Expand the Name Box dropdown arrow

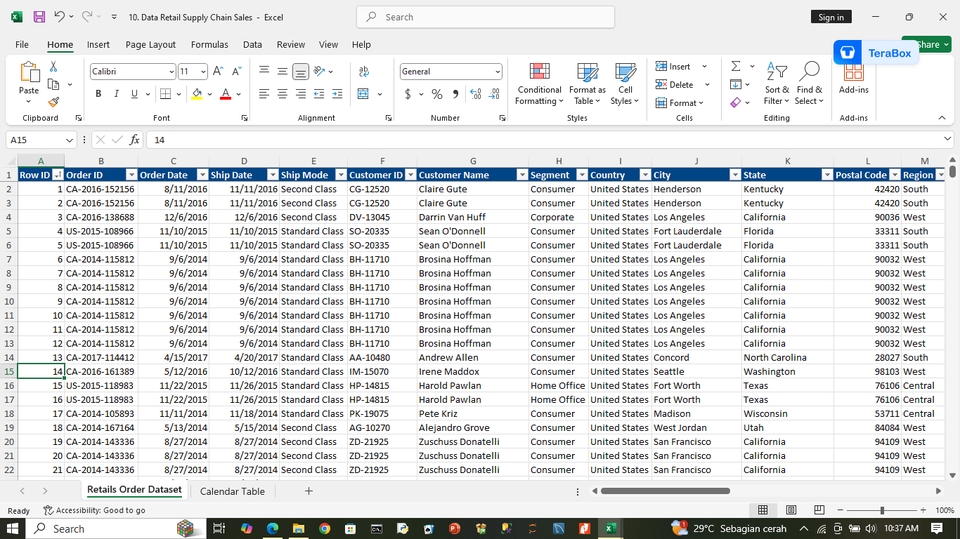pyautogui.click(x=69, y=140)
